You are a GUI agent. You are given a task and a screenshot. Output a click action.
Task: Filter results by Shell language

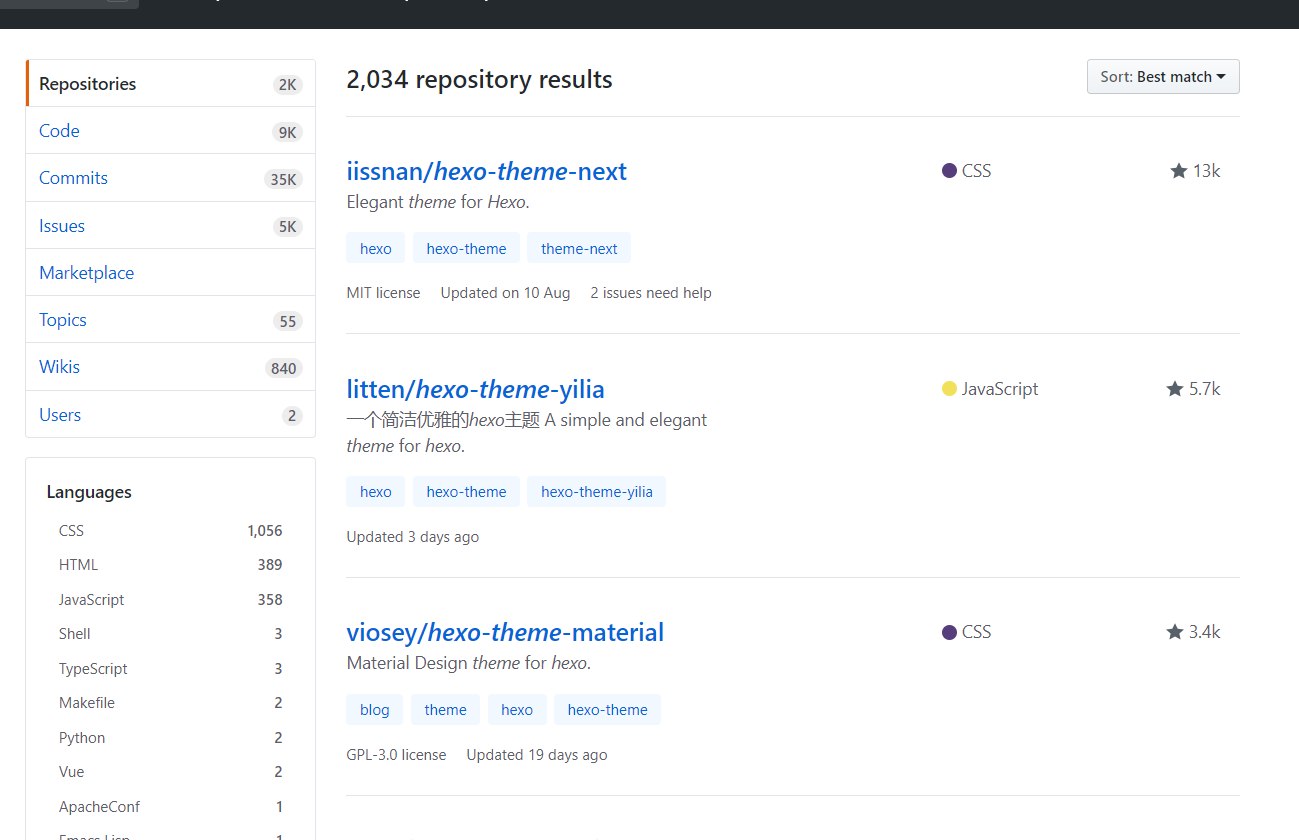pos(171,634)
